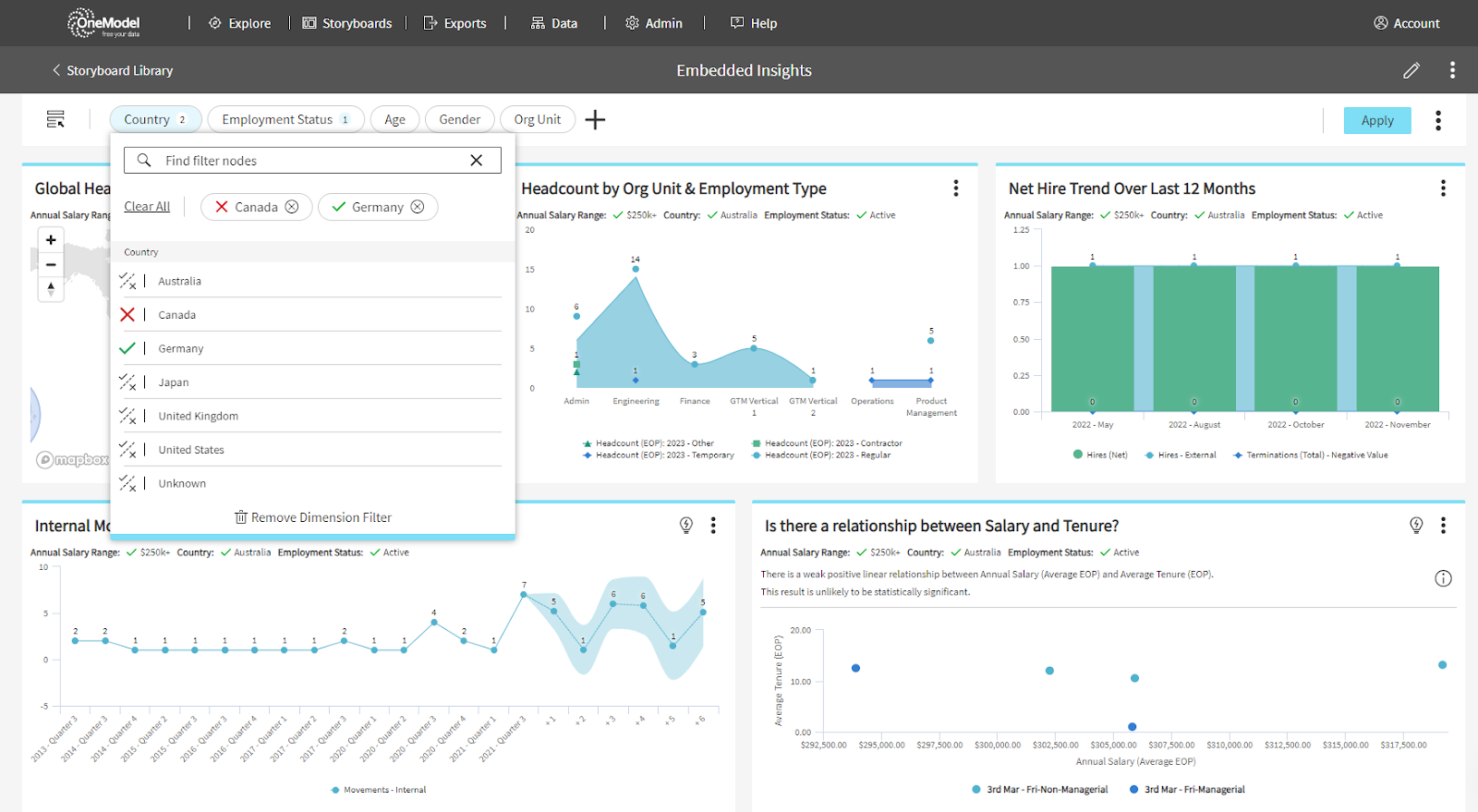This screenshot has width=1478, height=812.
Task: Click the pencil edit storyboard icon
Action: (1411, 70)
